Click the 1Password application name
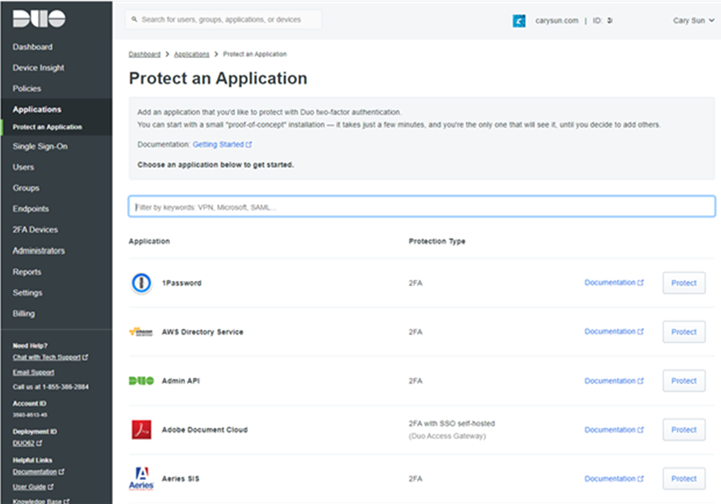Viewport: 721px width, 504px height. pos(182,283)
